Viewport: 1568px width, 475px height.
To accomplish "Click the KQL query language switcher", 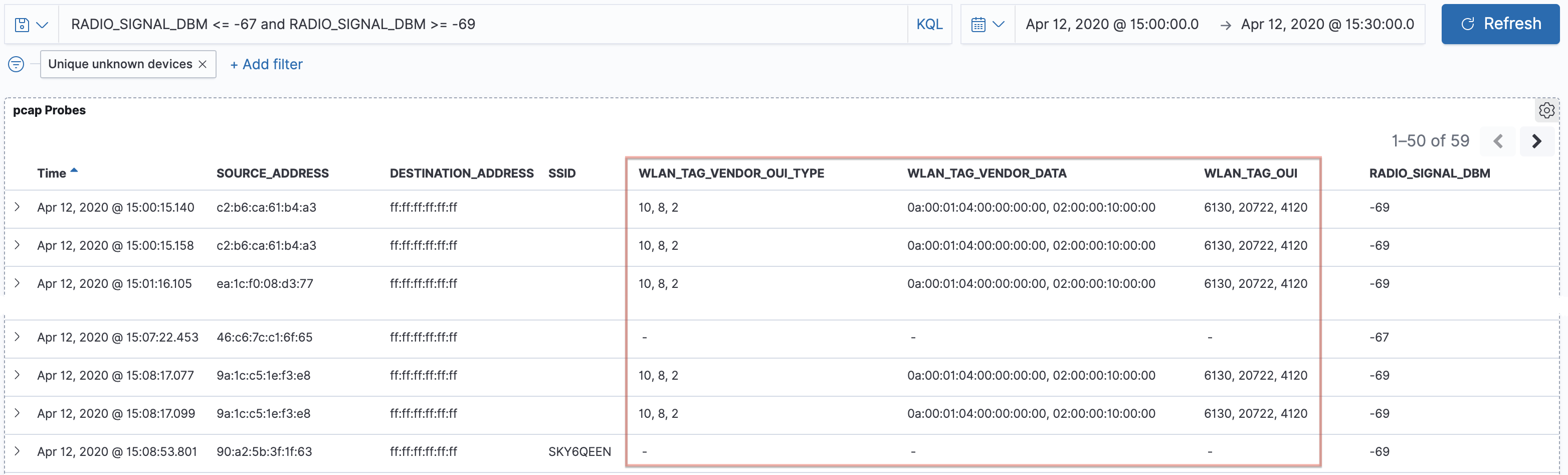I will (929, 25).
